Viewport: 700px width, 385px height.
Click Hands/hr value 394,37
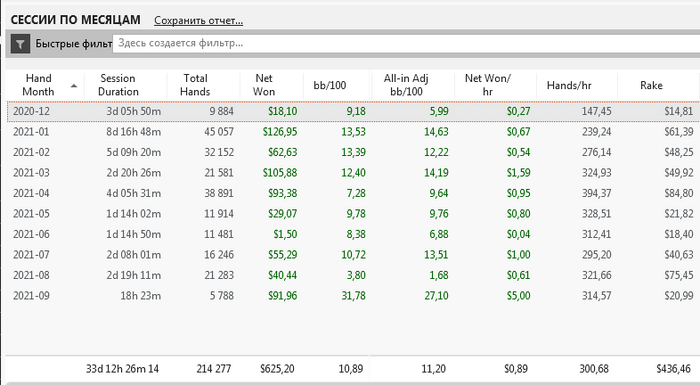coord(597,193)
